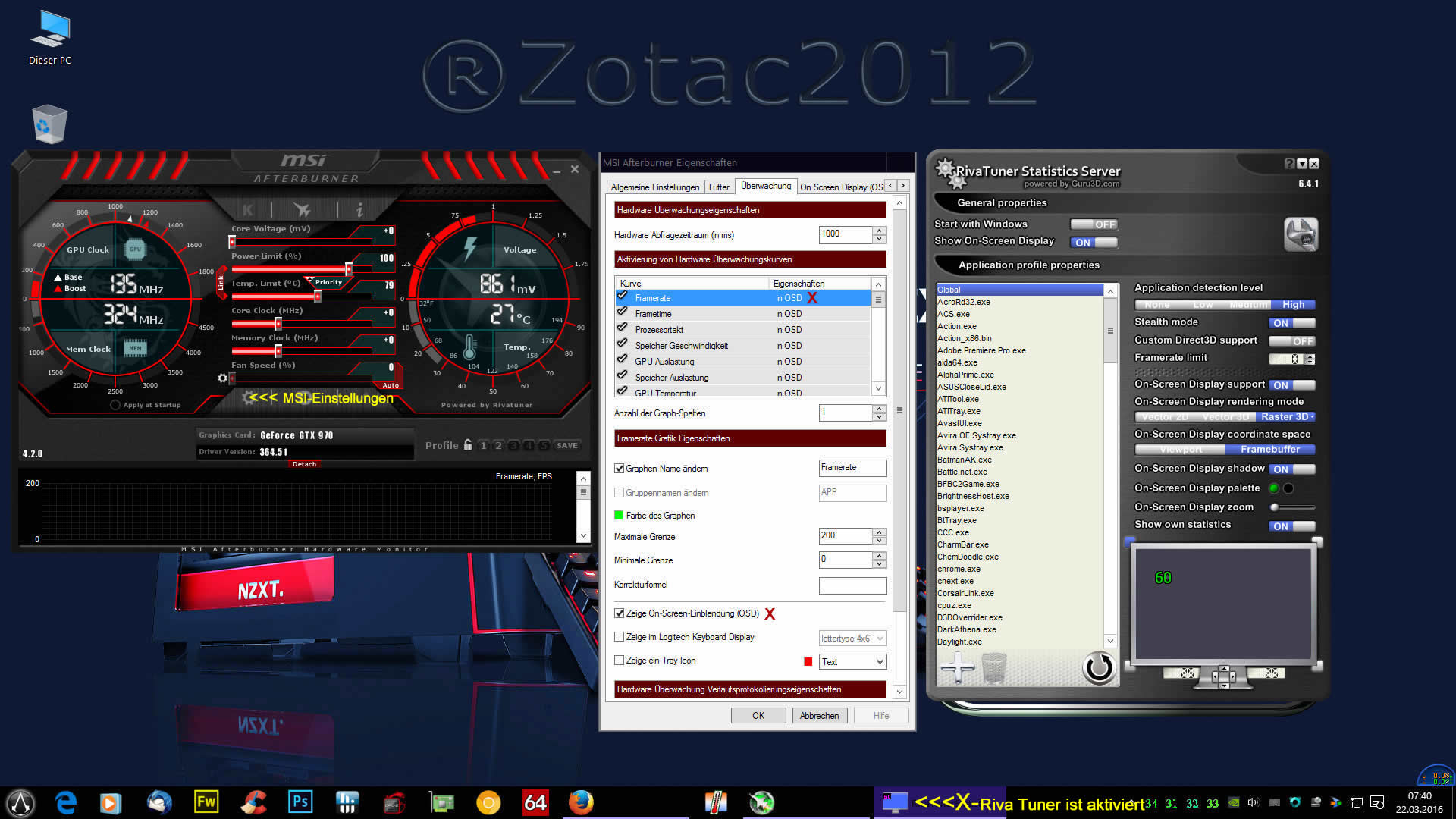Click the Farbe des Graphen green swatch
Image resolution: width=1456 pixels, height=819 pixels.
coord(618,516)
